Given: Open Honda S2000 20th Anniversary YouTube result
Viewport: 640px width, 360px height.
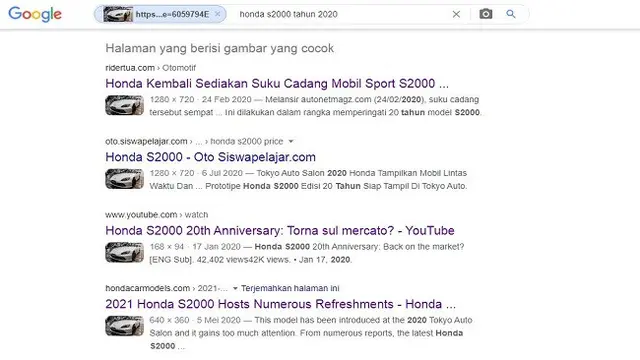Looking at the screenshot, I should pyautogui.click(x=280, y=231).
